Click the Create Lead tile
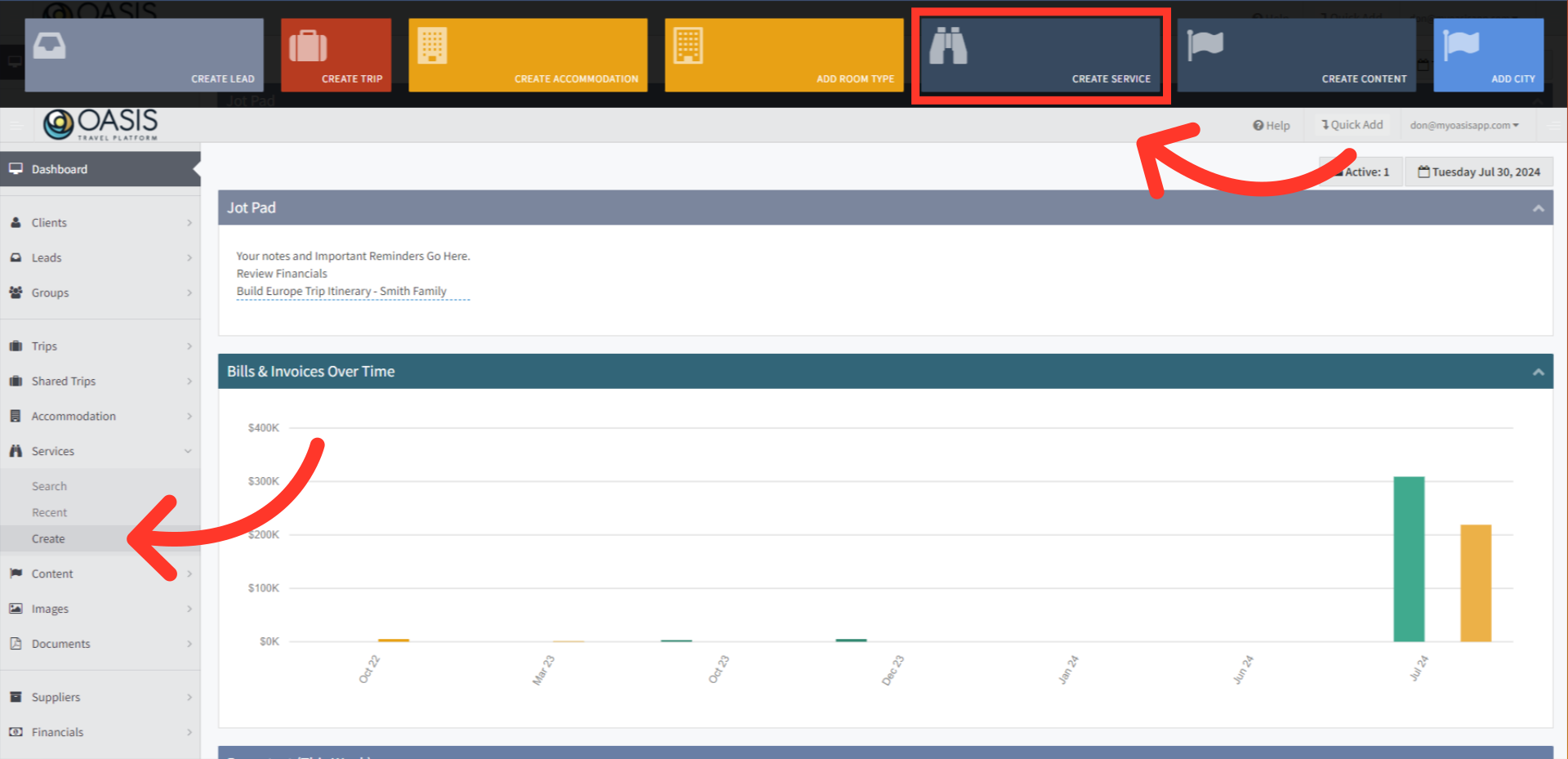The width and height of the screenshot is (1568, 759). click(144, 55)
